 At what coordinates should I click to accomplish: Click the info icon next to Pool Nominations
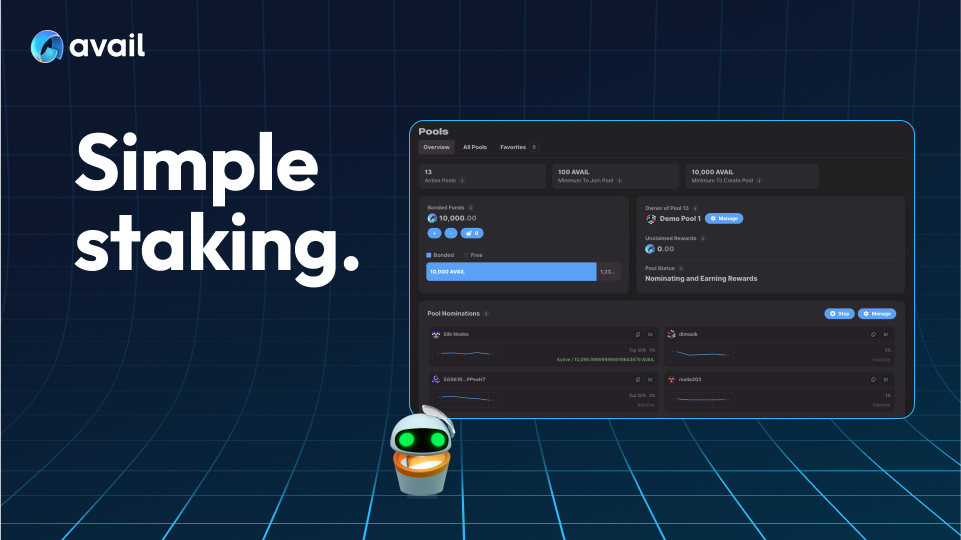click(x=487, y=313)
